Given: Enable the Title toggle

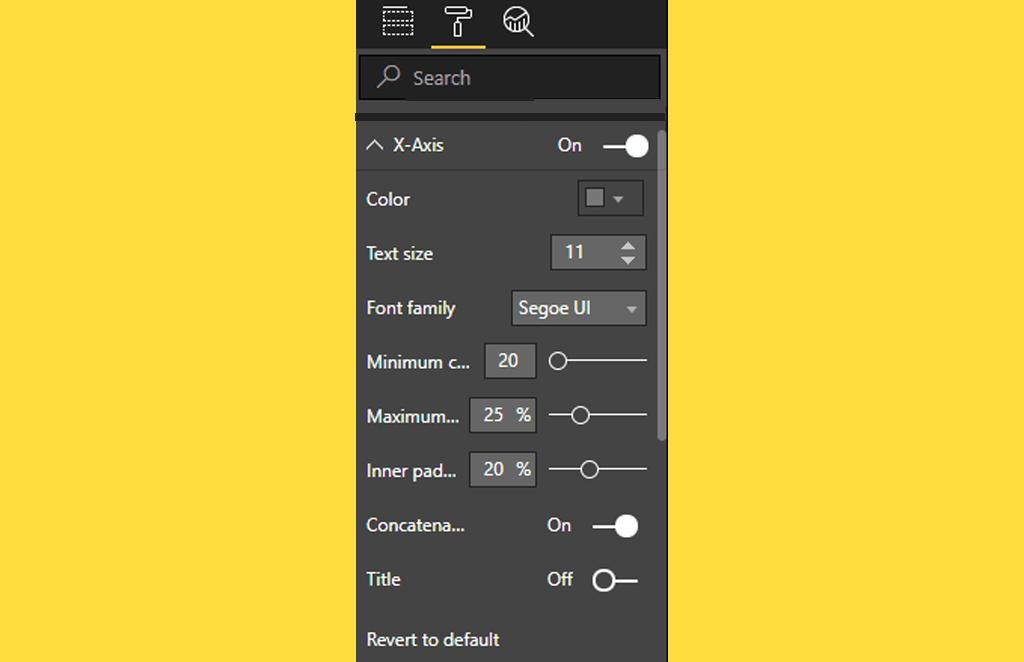Looking at the screenshot, I should tap(614, 580).
